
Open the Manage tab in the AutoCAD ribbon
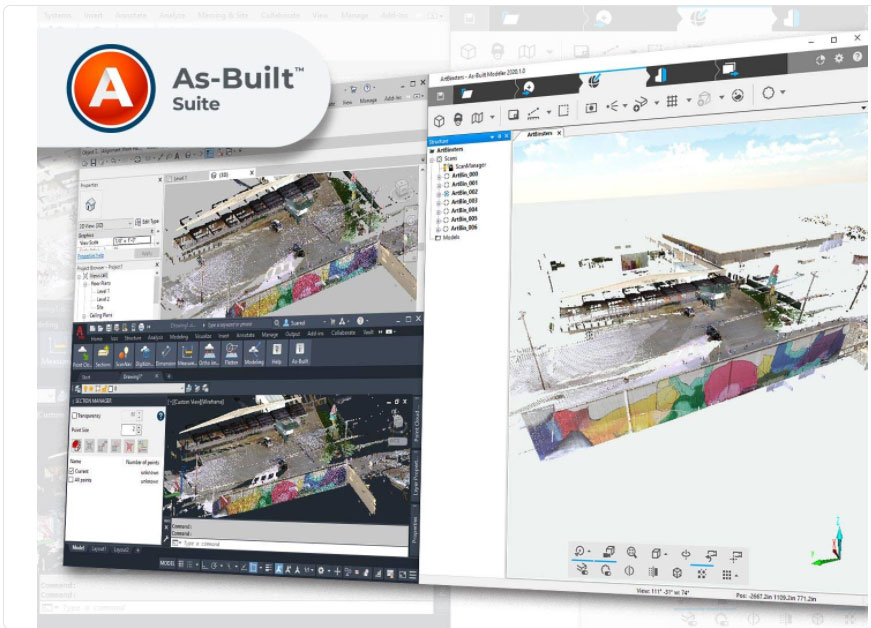point(269,334)
